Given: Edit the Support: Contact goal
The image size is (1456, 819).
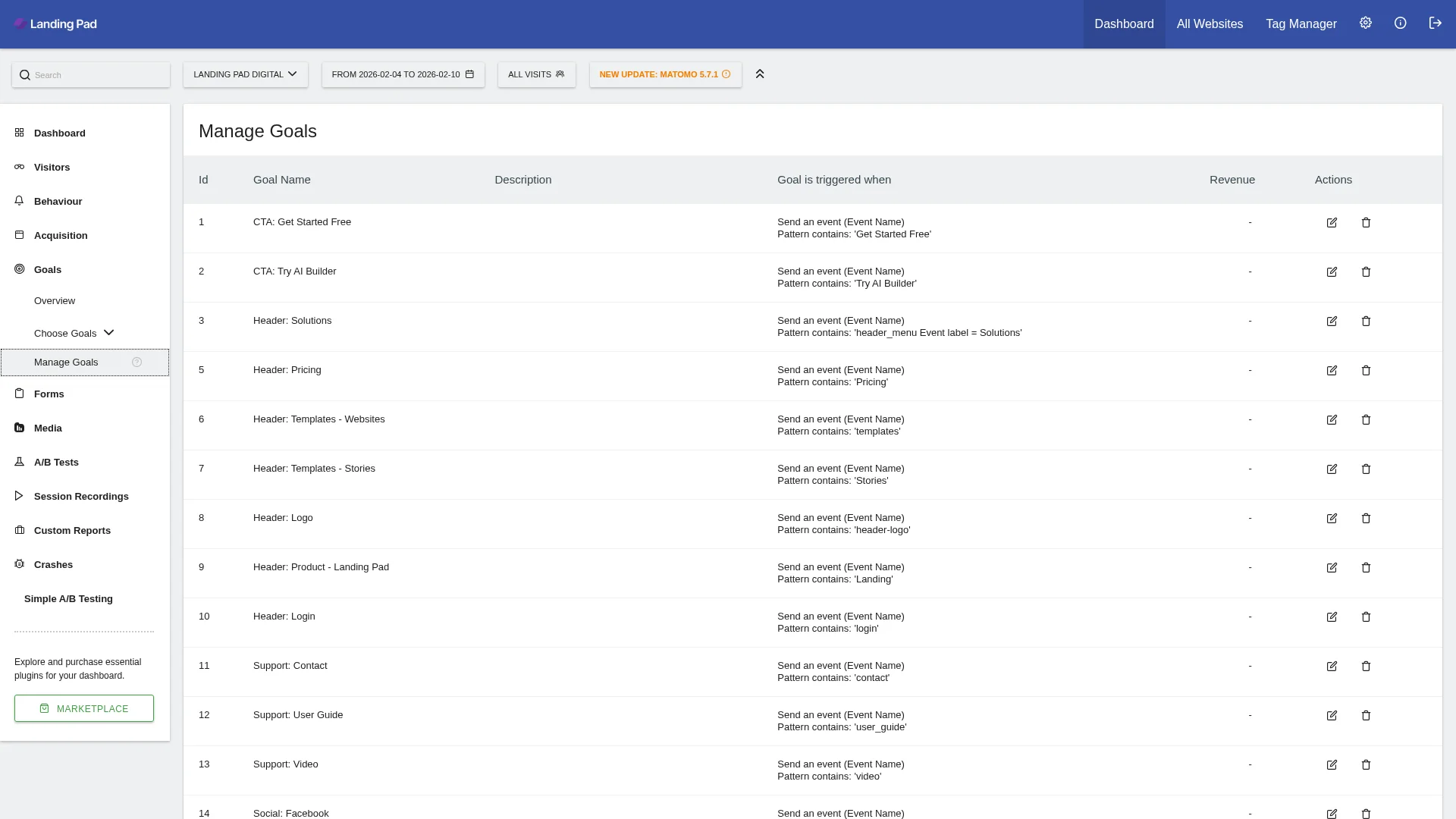Looking at the screenshot, I should tap(1332, 667).
